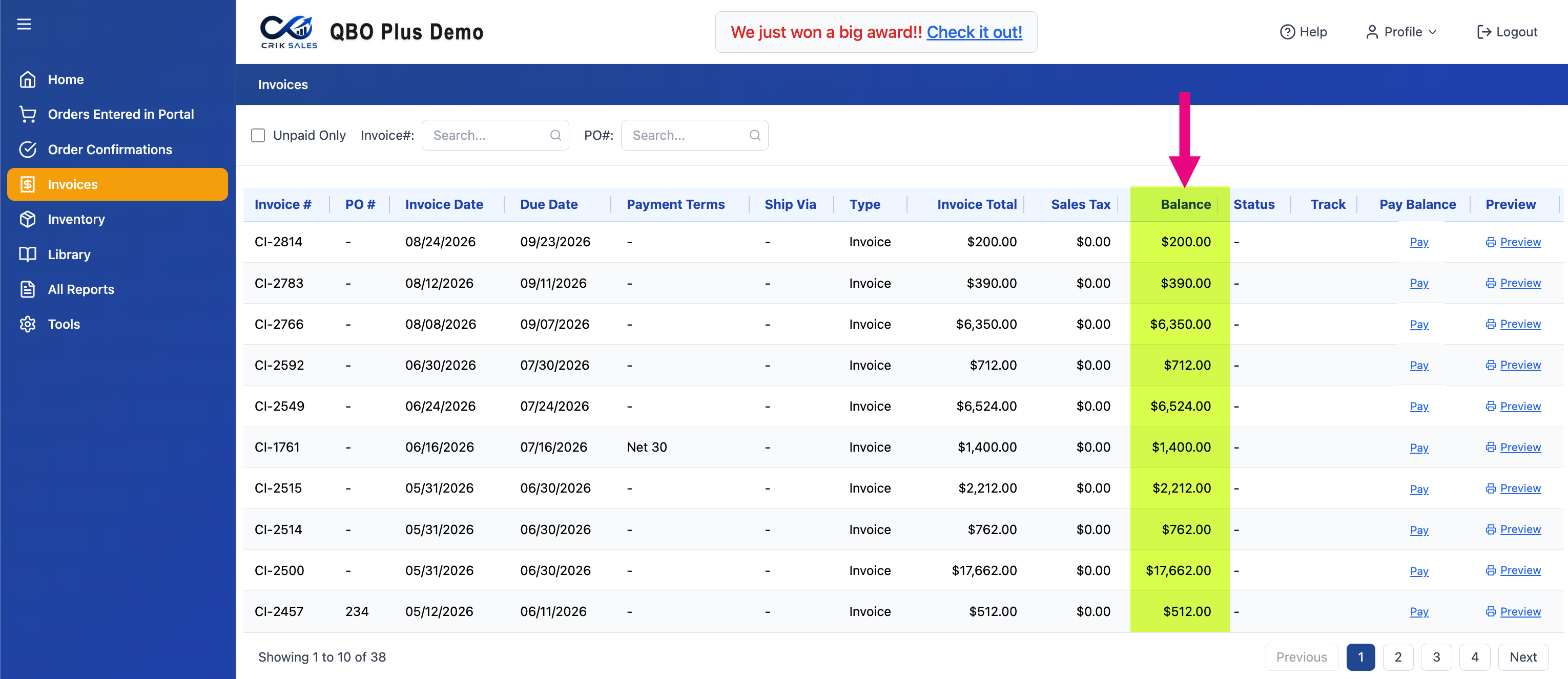The width and height of the screenshot is (1568, 679).
Task: Click the 'Net 30' payment terms cell
Action: pos(647,447)
